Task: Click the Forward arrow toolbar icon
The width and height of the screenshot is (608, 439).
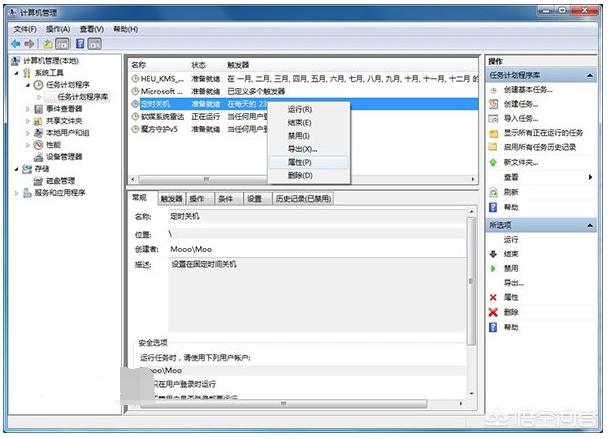Action: coord(29,44)
